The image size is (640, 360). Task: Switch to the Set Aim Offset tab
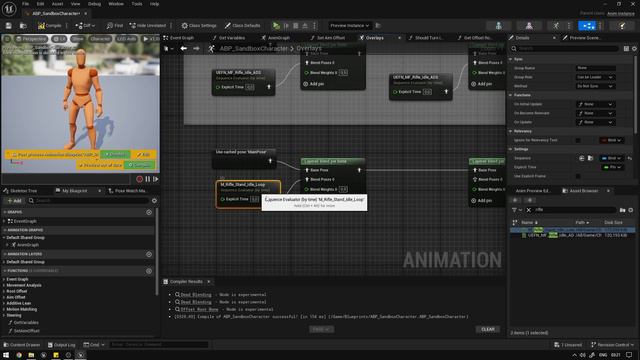pyautogui.click(x=330, y=38)
